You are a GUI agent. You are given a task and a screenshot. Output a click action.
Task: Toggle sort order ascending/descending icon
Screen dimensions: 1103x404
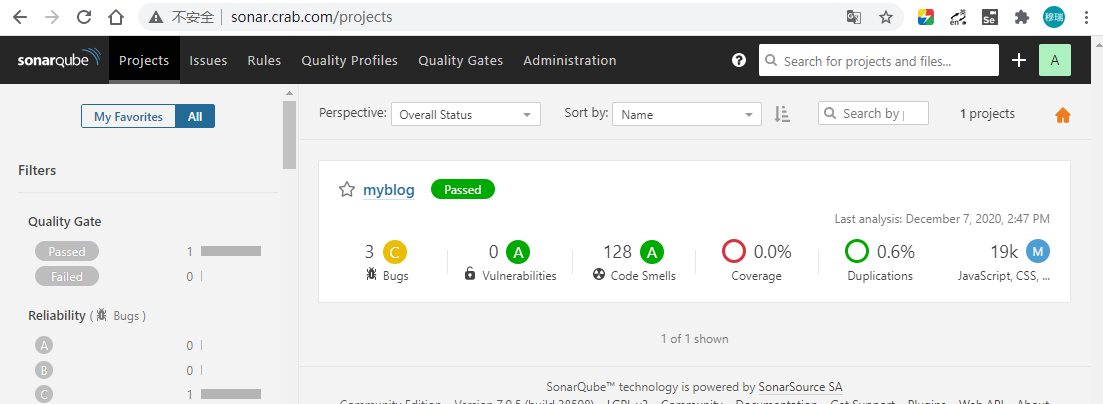(x=782, y=114)
